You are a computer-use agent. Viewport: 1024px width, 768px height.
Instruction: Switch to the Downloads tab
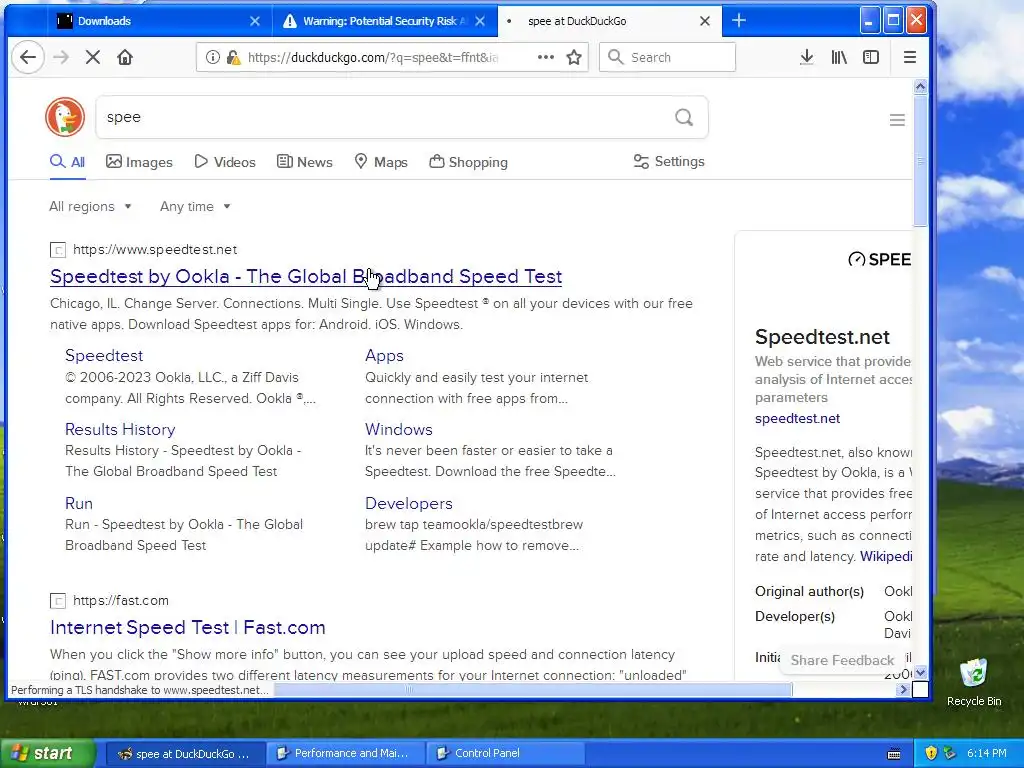(x=159, y=21)
